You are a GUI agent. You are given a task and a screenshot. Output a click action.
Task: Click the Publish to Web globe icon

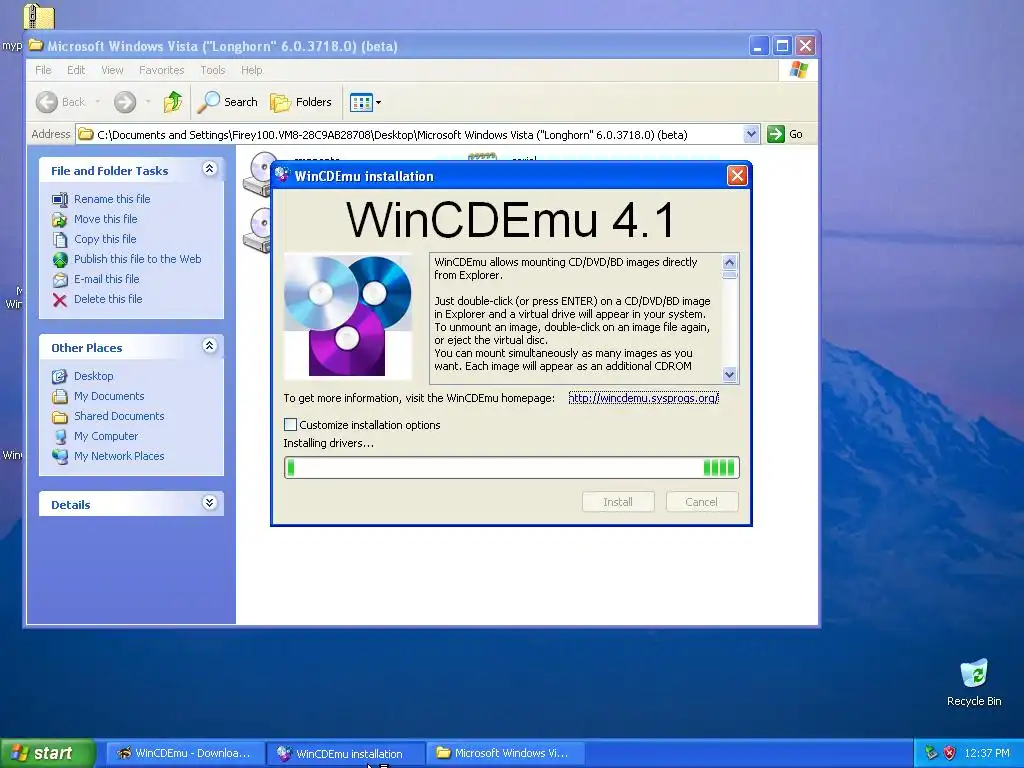(x=60, y=260)
